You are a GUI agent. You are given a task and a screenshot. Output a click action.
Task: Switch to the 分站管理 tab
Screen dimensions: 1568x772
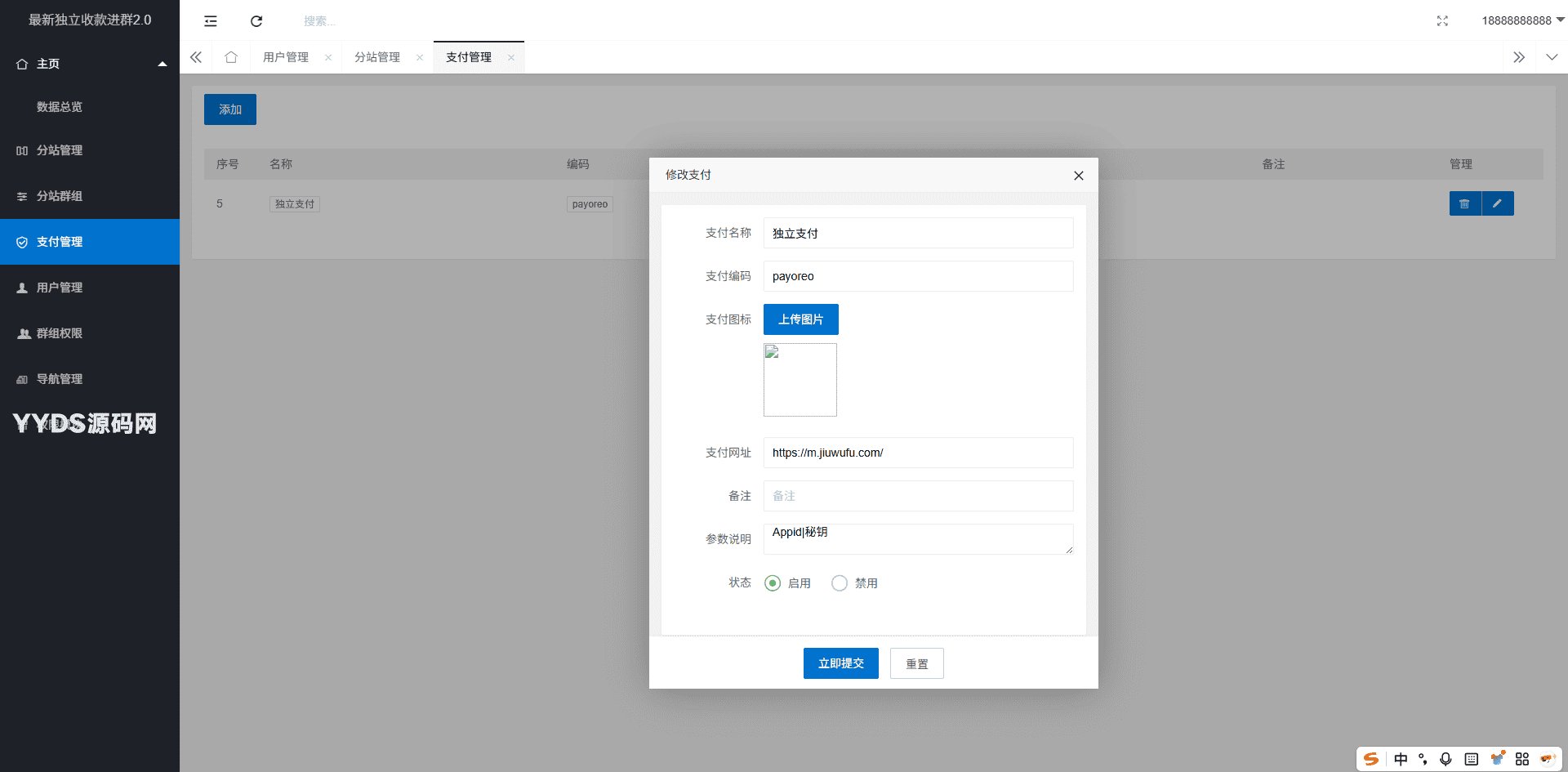377,57
